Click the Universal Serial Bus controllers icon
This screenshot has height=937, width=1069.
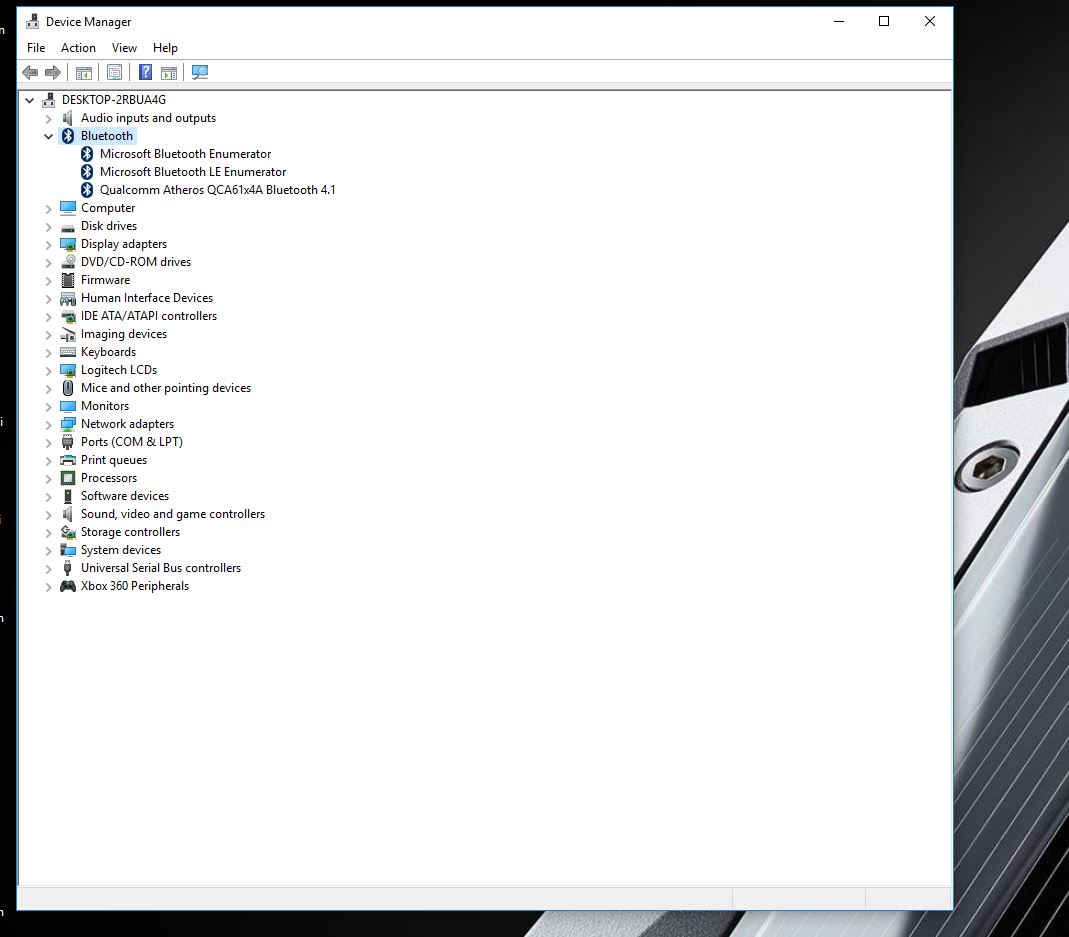pyautogui.click(x=67, y=568)
